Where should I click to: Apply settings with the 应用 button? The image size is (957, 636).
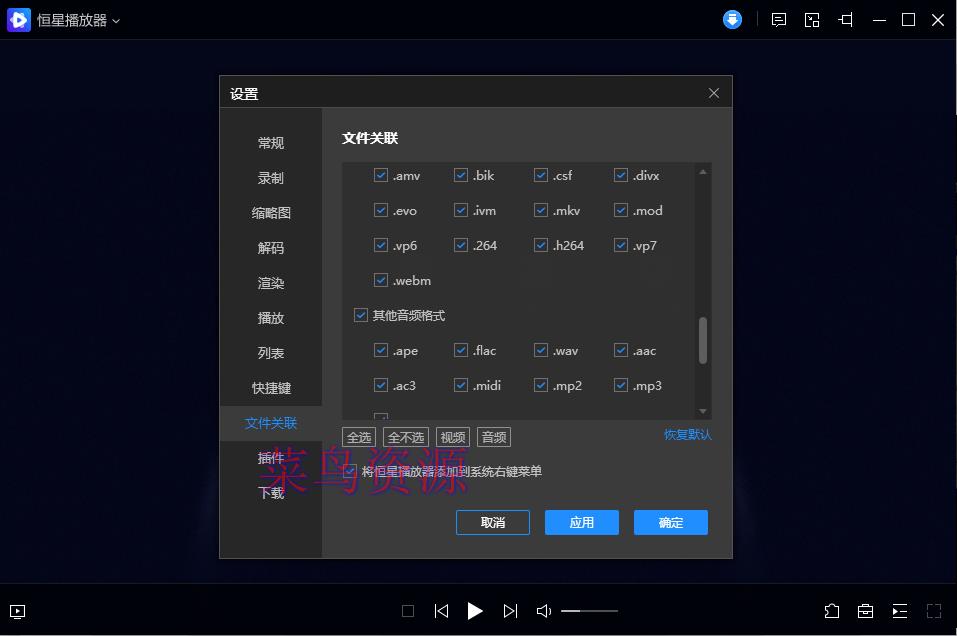pos(581,522)
